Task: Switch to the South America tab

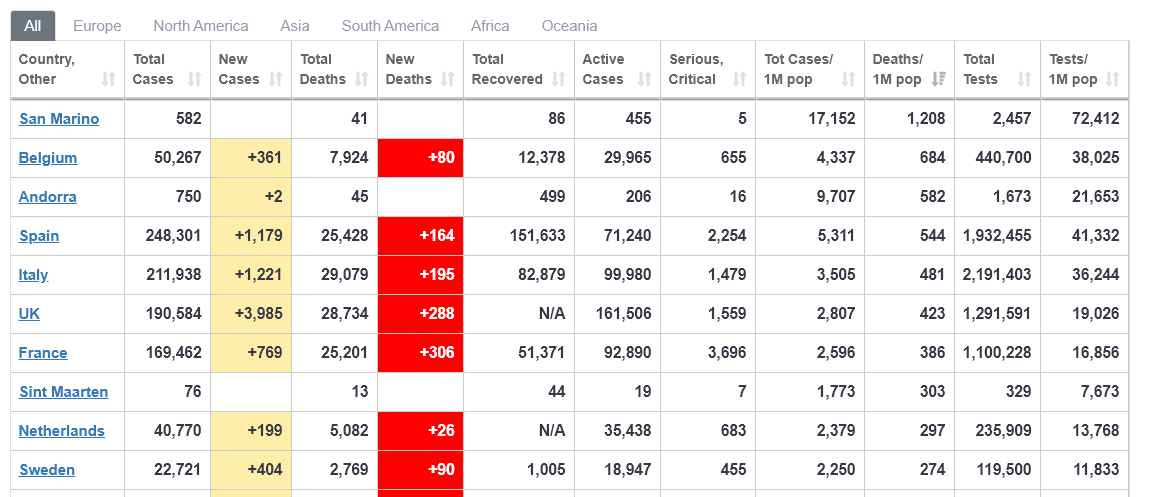Action: tap(390, 26)
